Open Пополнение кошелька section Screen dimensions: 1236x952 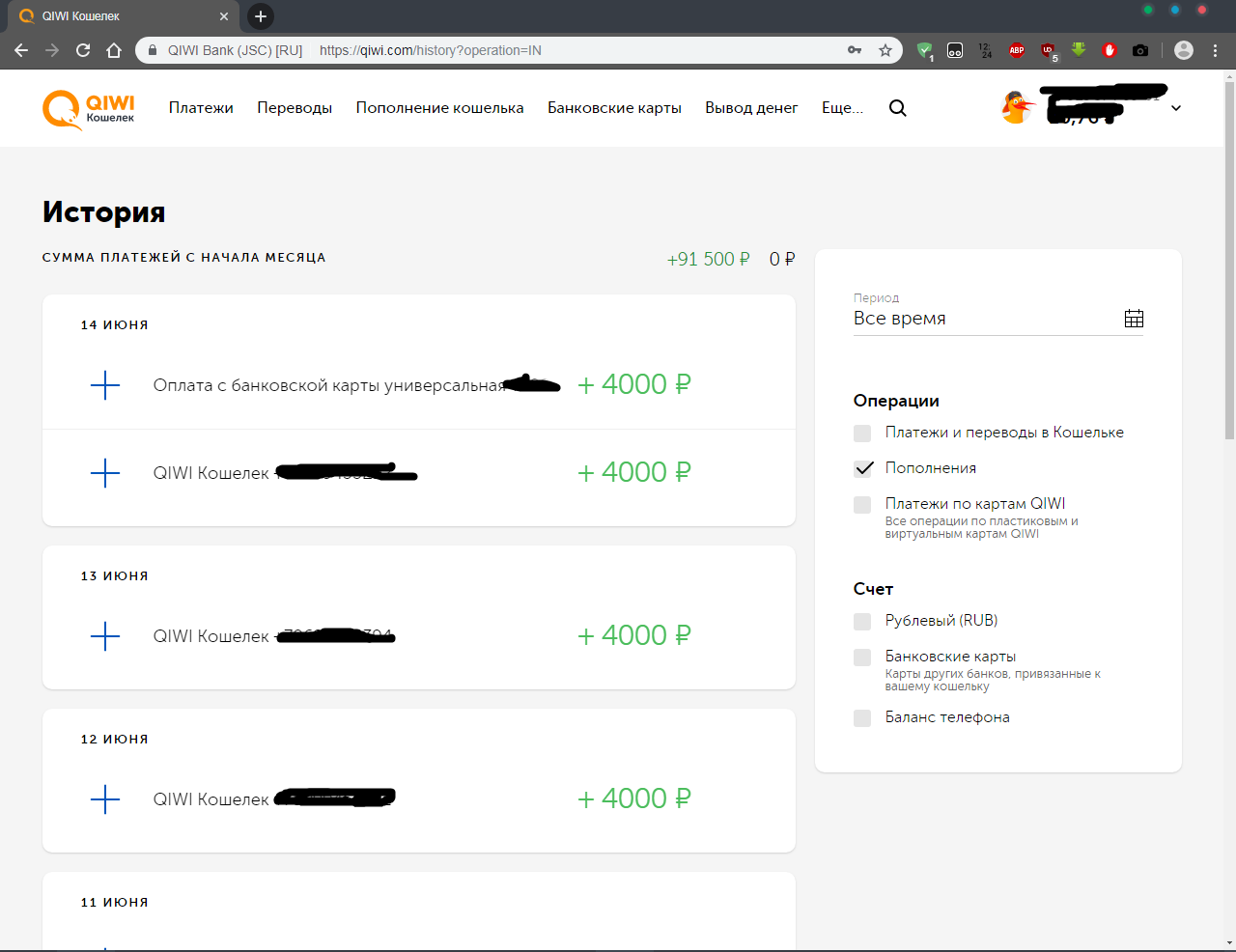(440, 108)
